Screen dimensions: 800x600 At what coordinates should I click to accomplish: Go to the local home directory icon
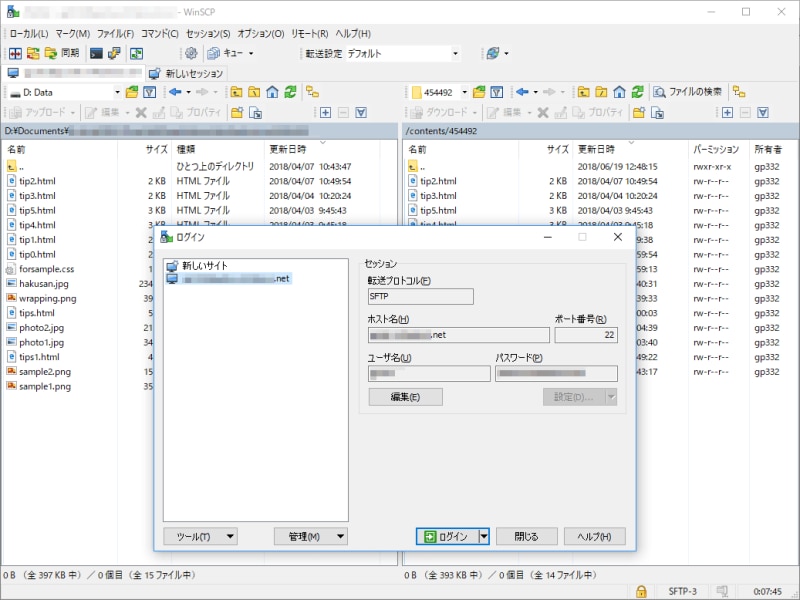pyautogui.click(x=271, y=92)
